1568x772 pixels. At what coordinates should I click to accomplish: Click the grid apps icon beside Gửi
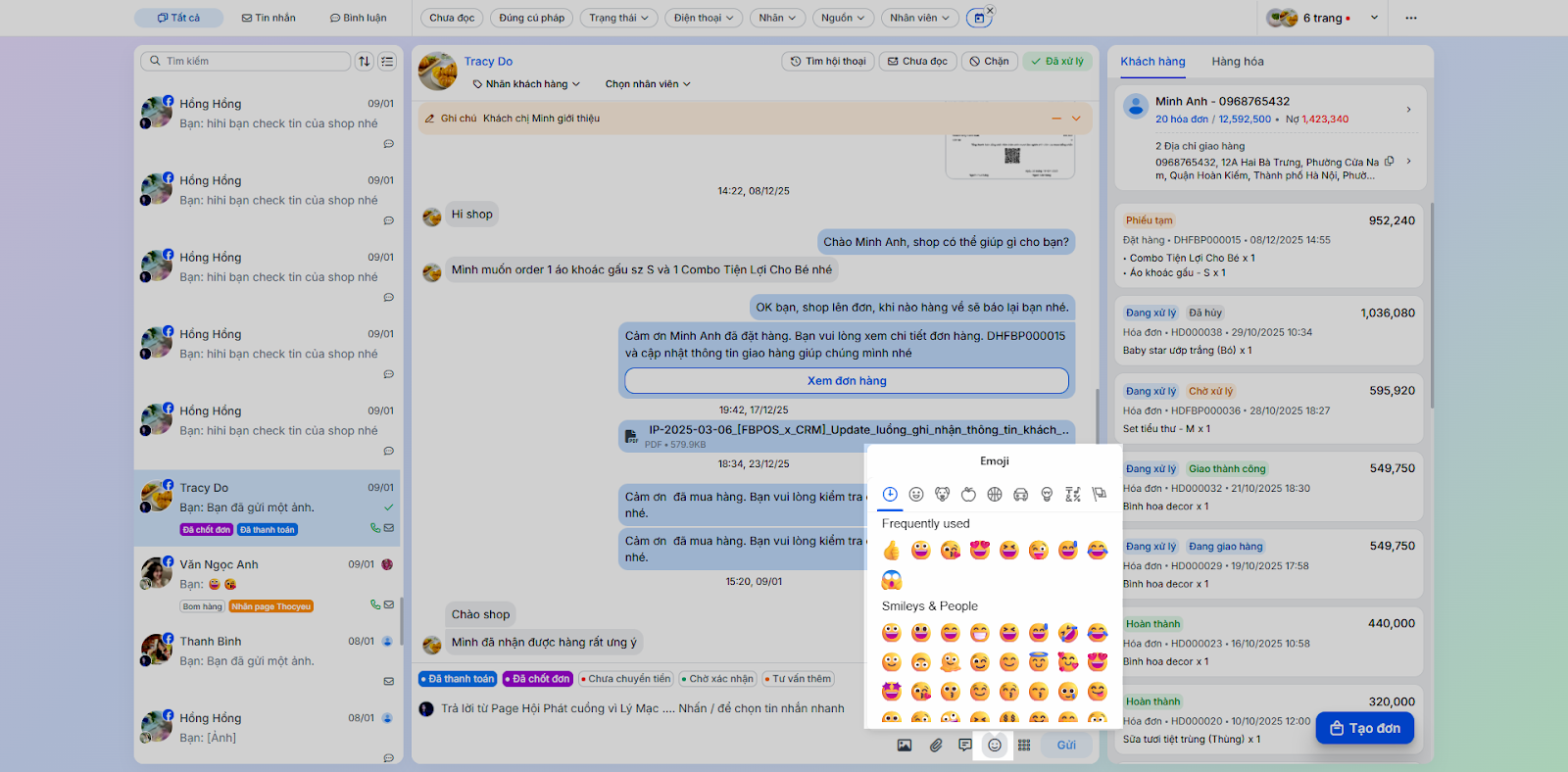point(1024,746)
